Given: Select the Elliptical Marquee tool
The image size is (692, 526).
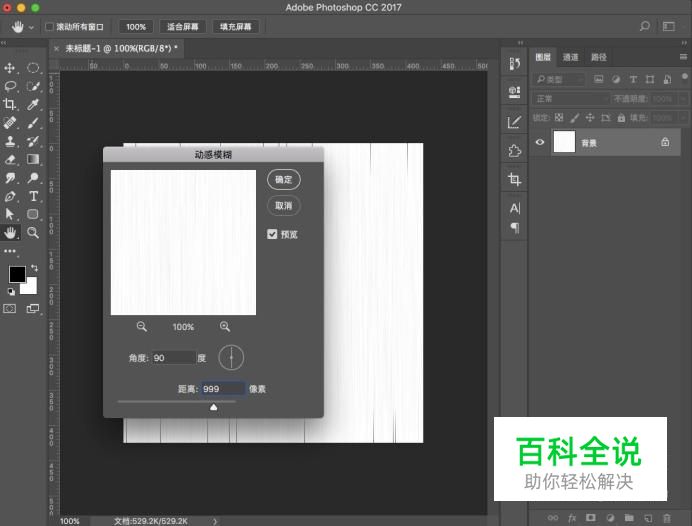Looking at the screenshot, I should click(x=33, y=68).
